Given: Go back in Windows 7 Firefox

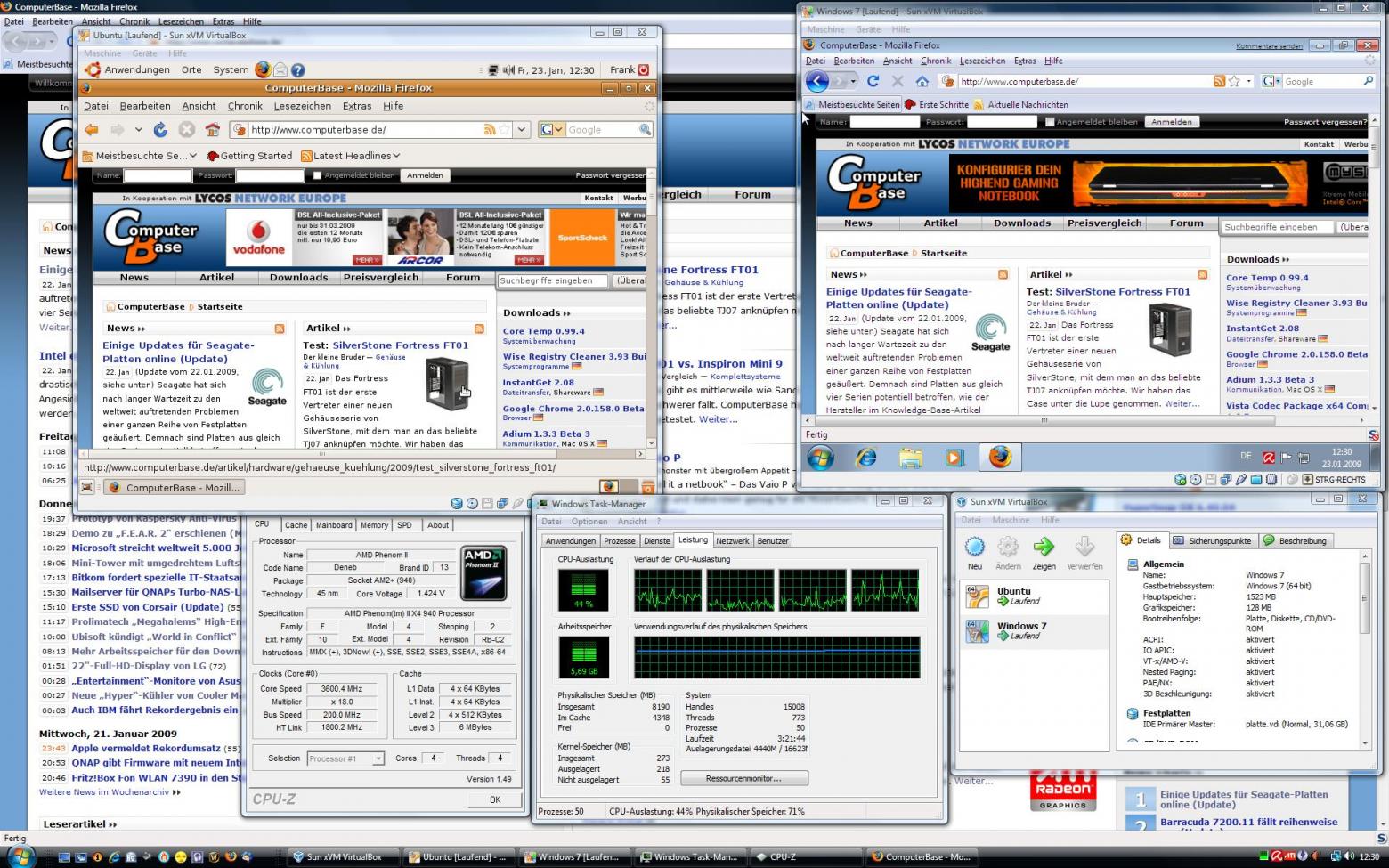Looking at the screenshot, I should pos(817,81).
